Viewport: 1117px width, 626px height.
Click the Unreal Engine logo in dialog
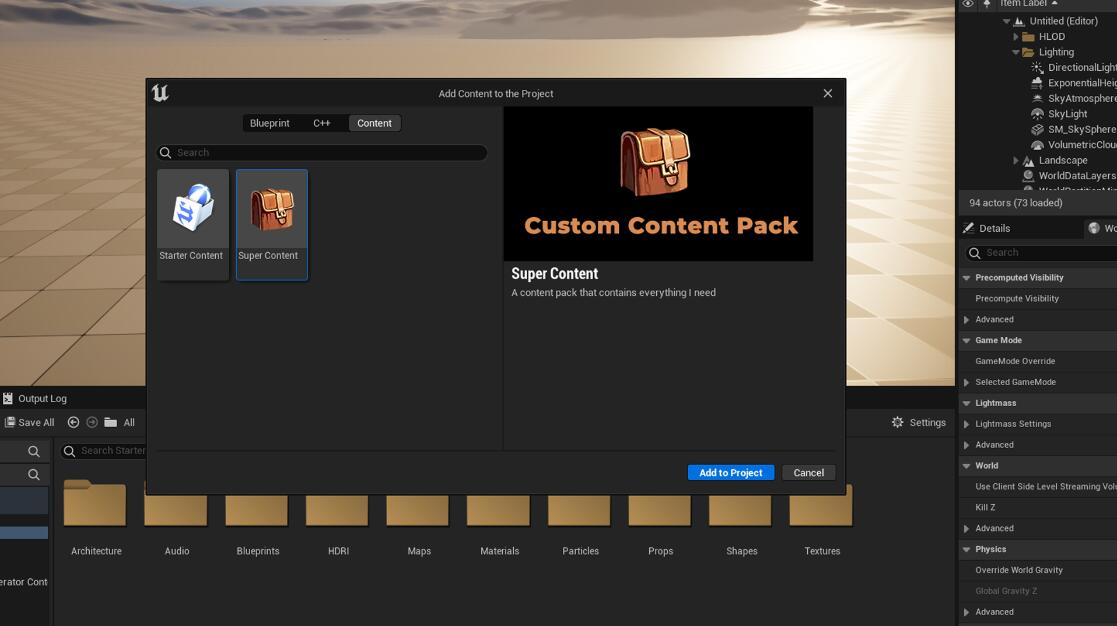click(x=160, y=93)
